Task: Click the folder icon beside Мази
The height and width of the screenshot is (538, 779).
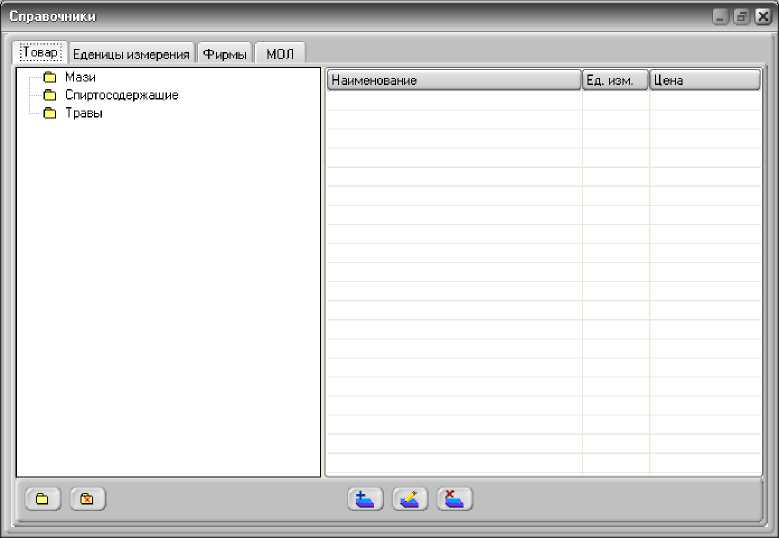Action: click(x=50, y=77)
